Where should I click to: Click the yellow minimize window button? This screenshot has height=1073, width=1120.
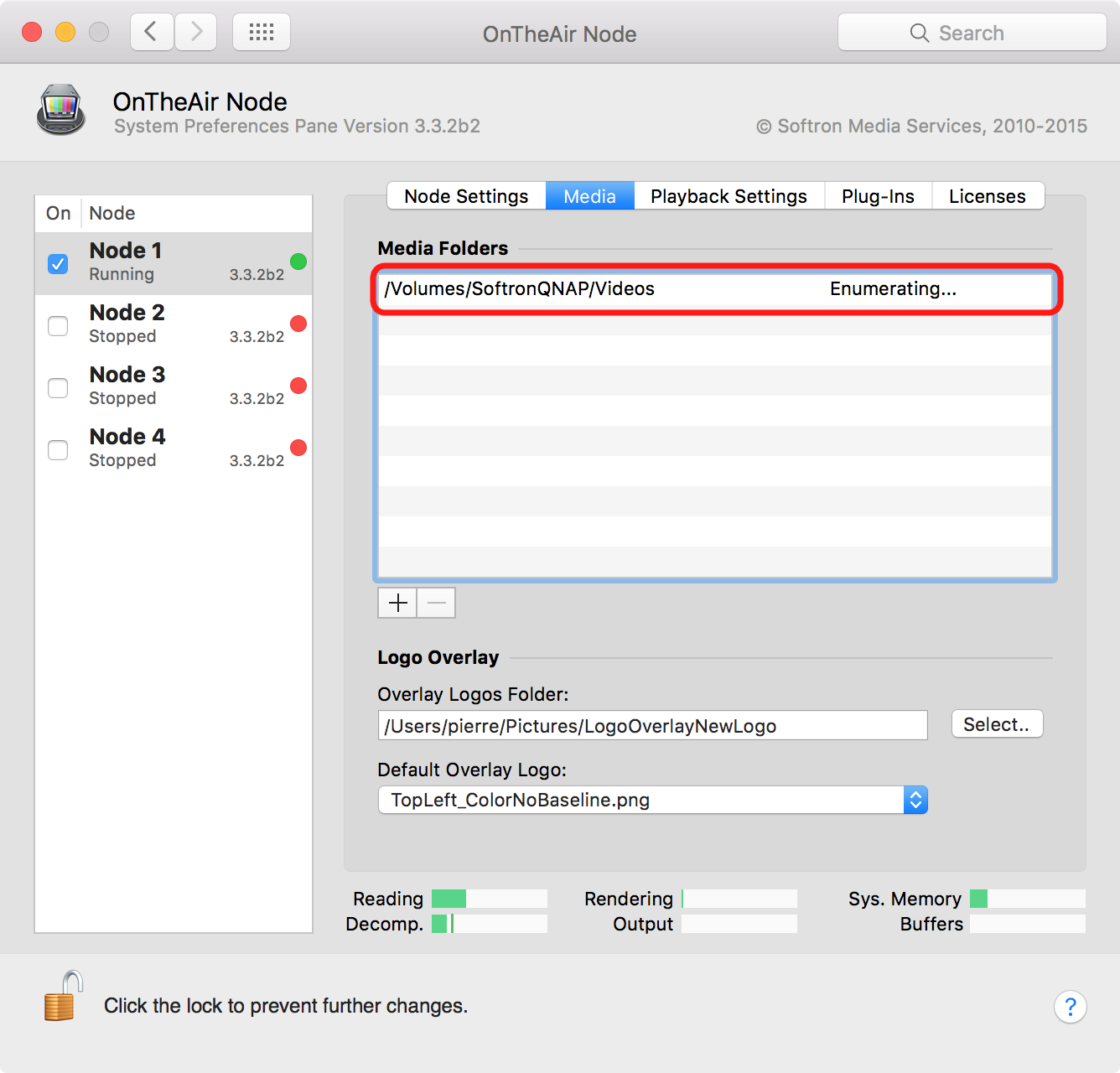(65, 33)
